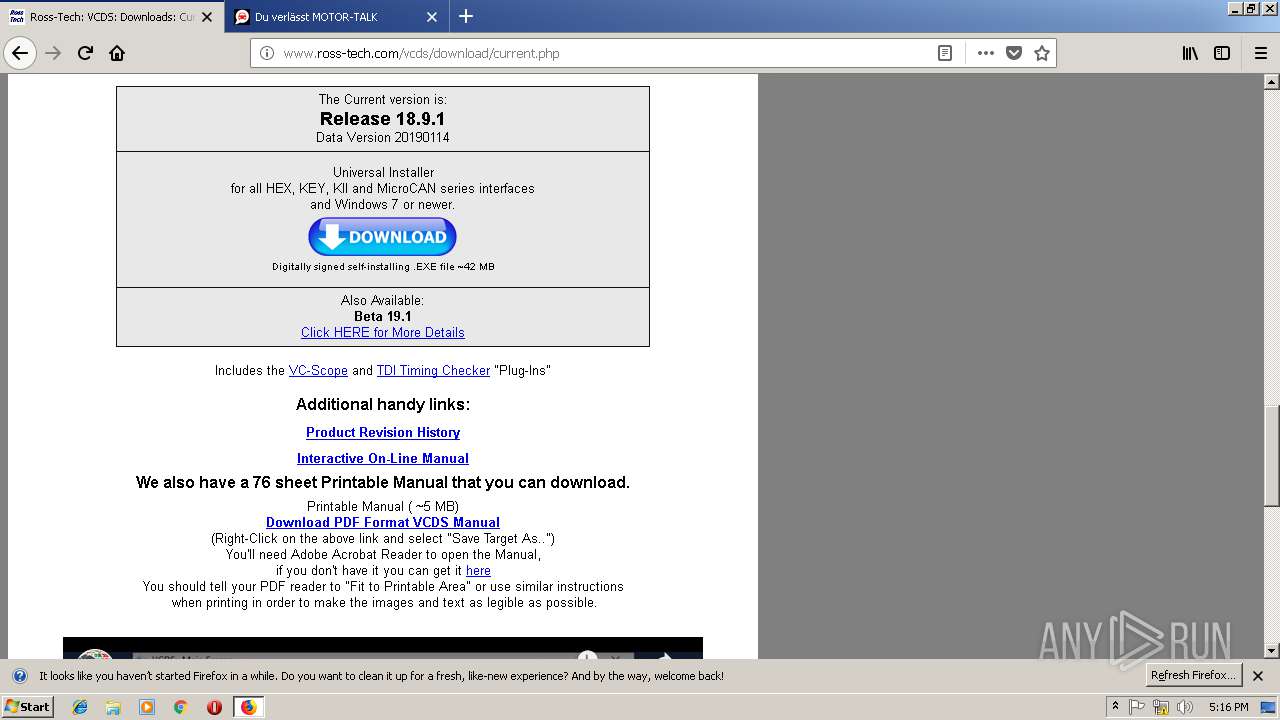Click the Action Center flag icon

coord(1137,707)
